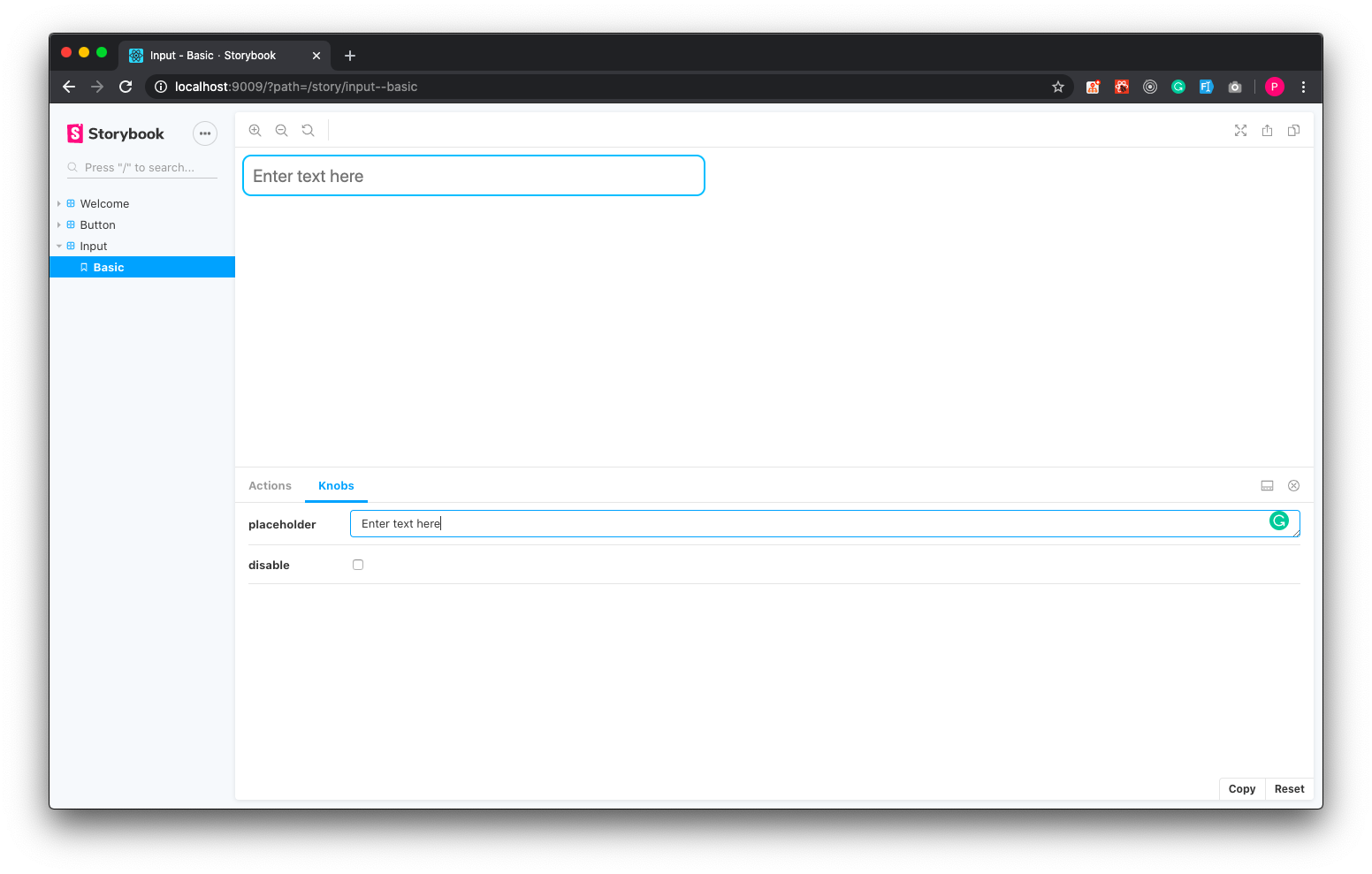
Task: Select the Input - Basic browser tab
Action: pyautogui.click(x=225, y=55)
